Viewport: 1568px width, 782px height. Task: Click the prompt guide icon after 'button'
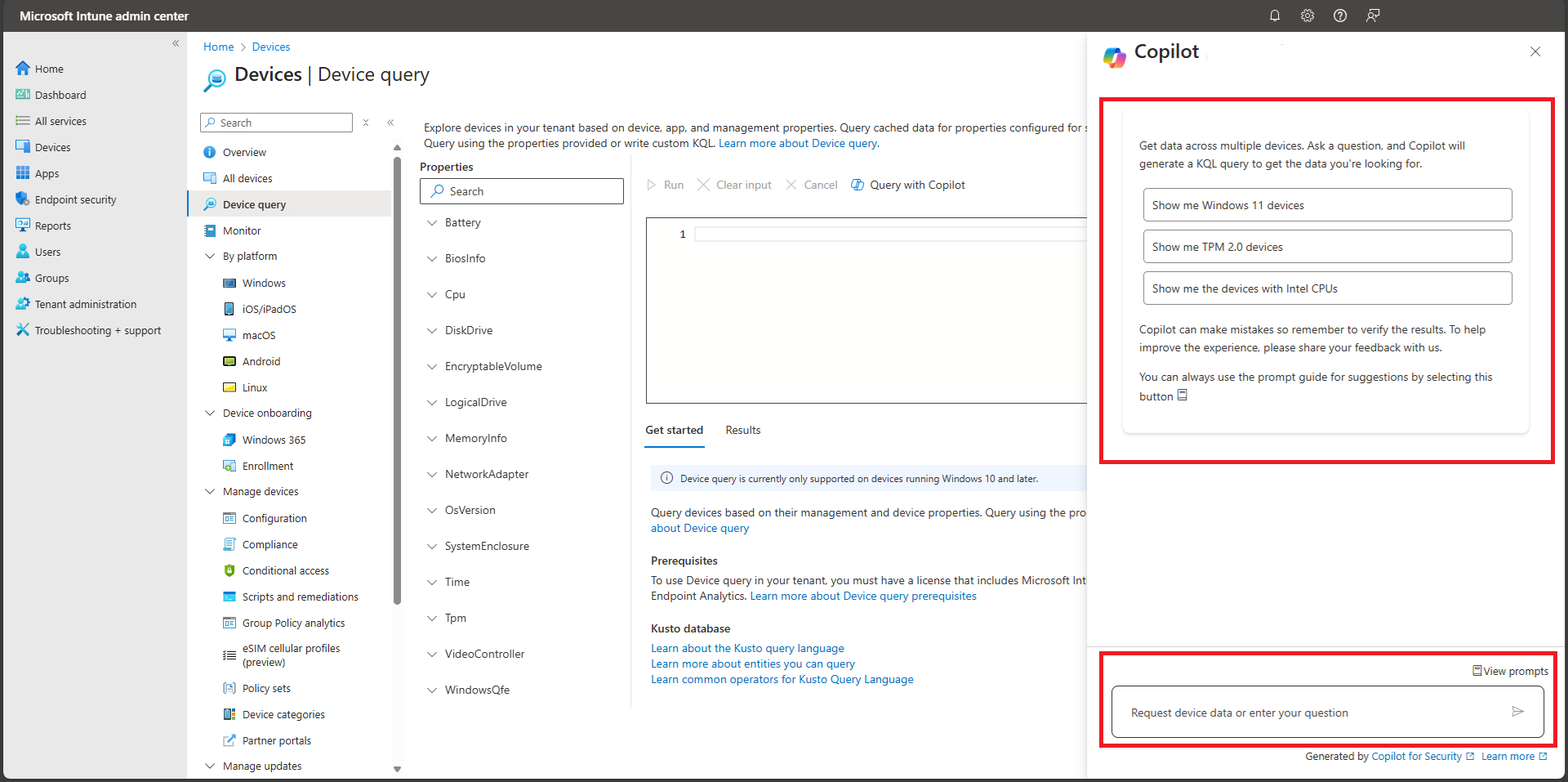(x=1182, y=395)
